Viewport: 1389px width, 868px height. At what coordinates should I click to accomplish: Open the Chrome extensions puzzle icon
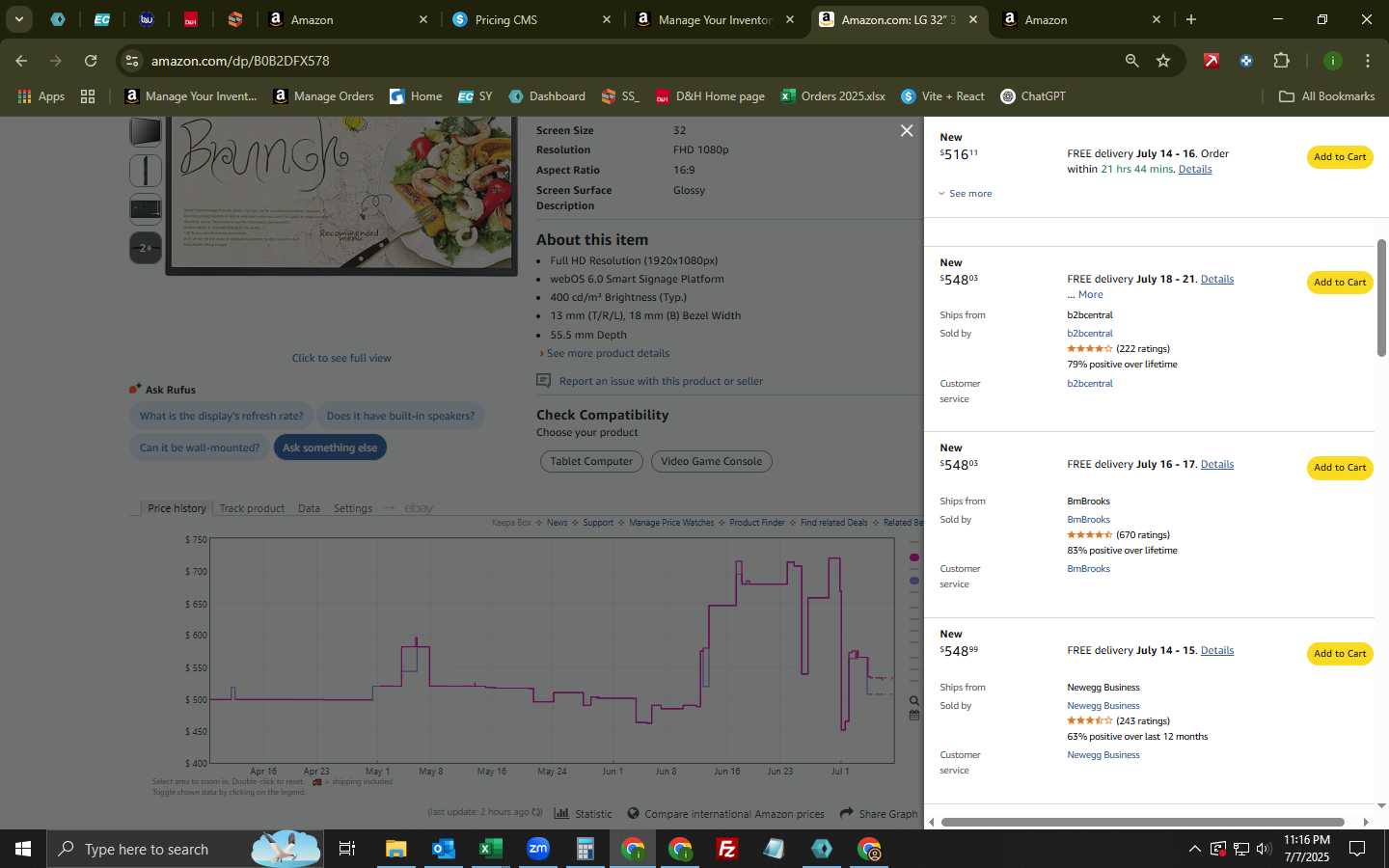click(x=1281, y=61)
